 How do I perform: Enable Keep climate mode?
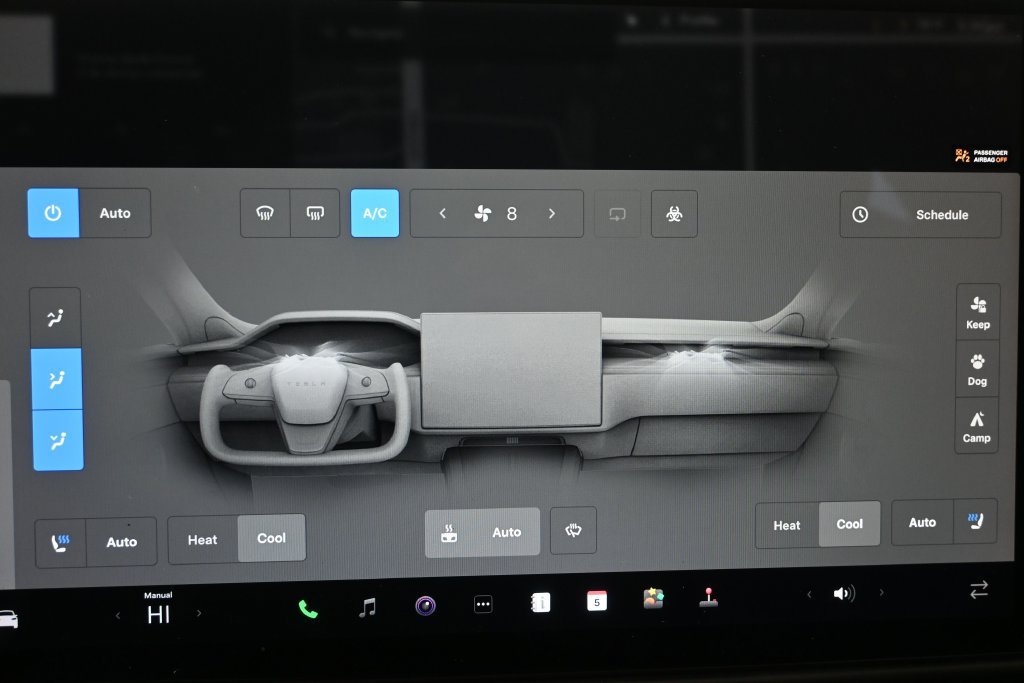point(978,311)
